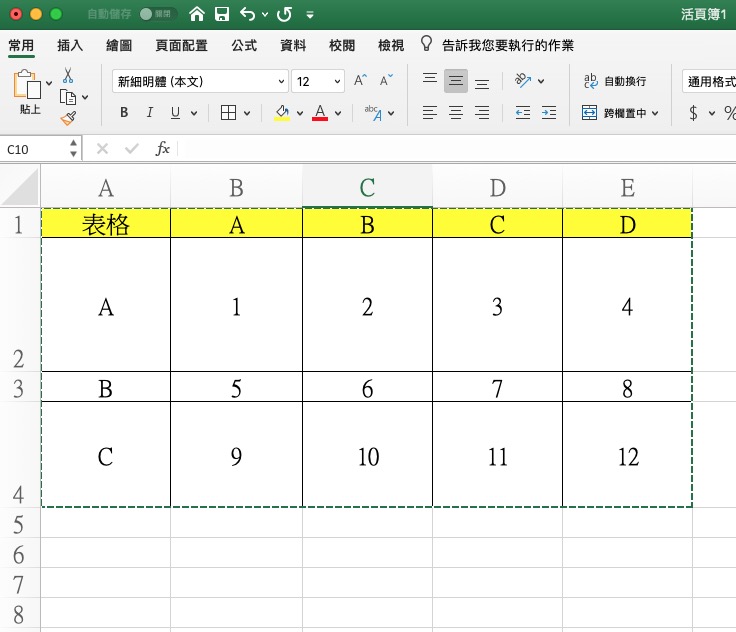Open font color dropdown arrow
Viewport: 736px width, 632px height.
[x=337, y=113]
